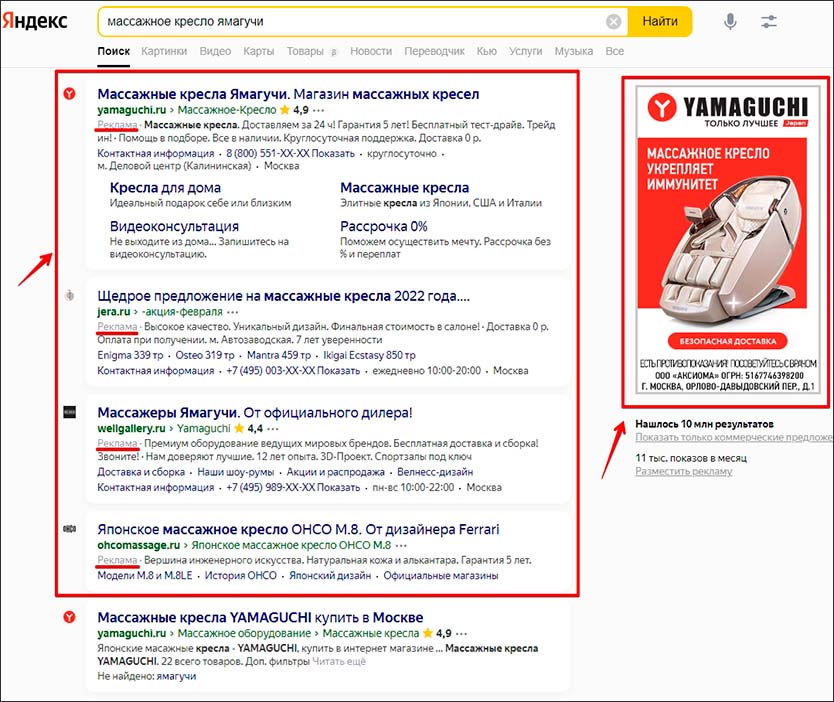The height and width of the screenshot is (702, 834).
Task: Switch to the Товары tab
Action: 305,51
